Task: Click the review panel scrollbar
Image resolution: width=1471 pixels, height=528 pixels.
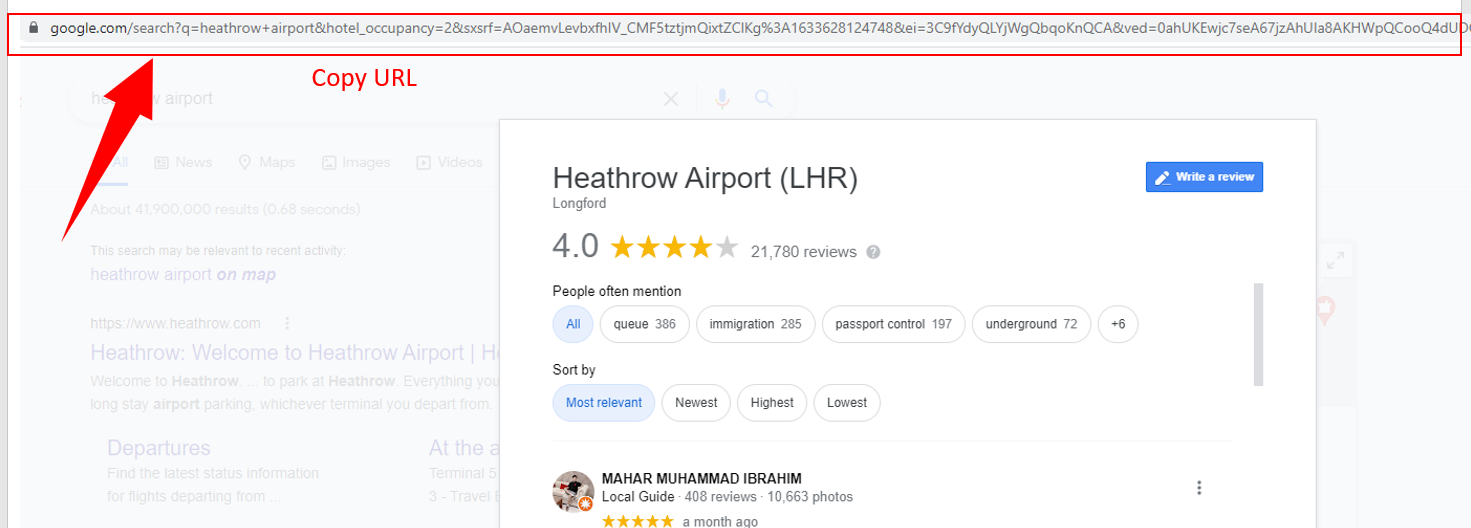Action: [1258, 334]
